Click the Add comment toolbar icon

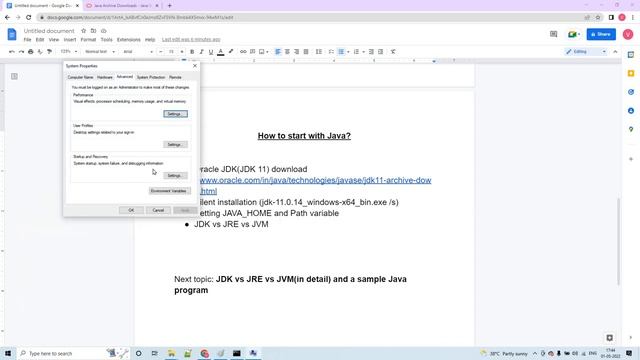coord(253,52)
